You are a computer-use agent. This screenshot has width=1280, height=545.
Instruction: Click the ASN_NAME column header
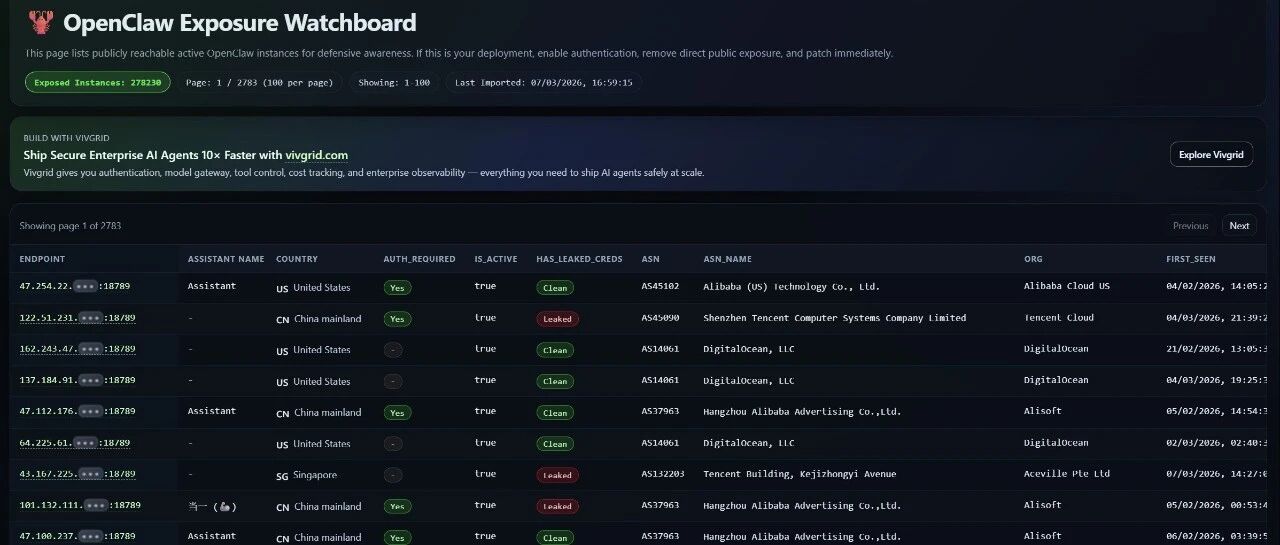point(727,259)
